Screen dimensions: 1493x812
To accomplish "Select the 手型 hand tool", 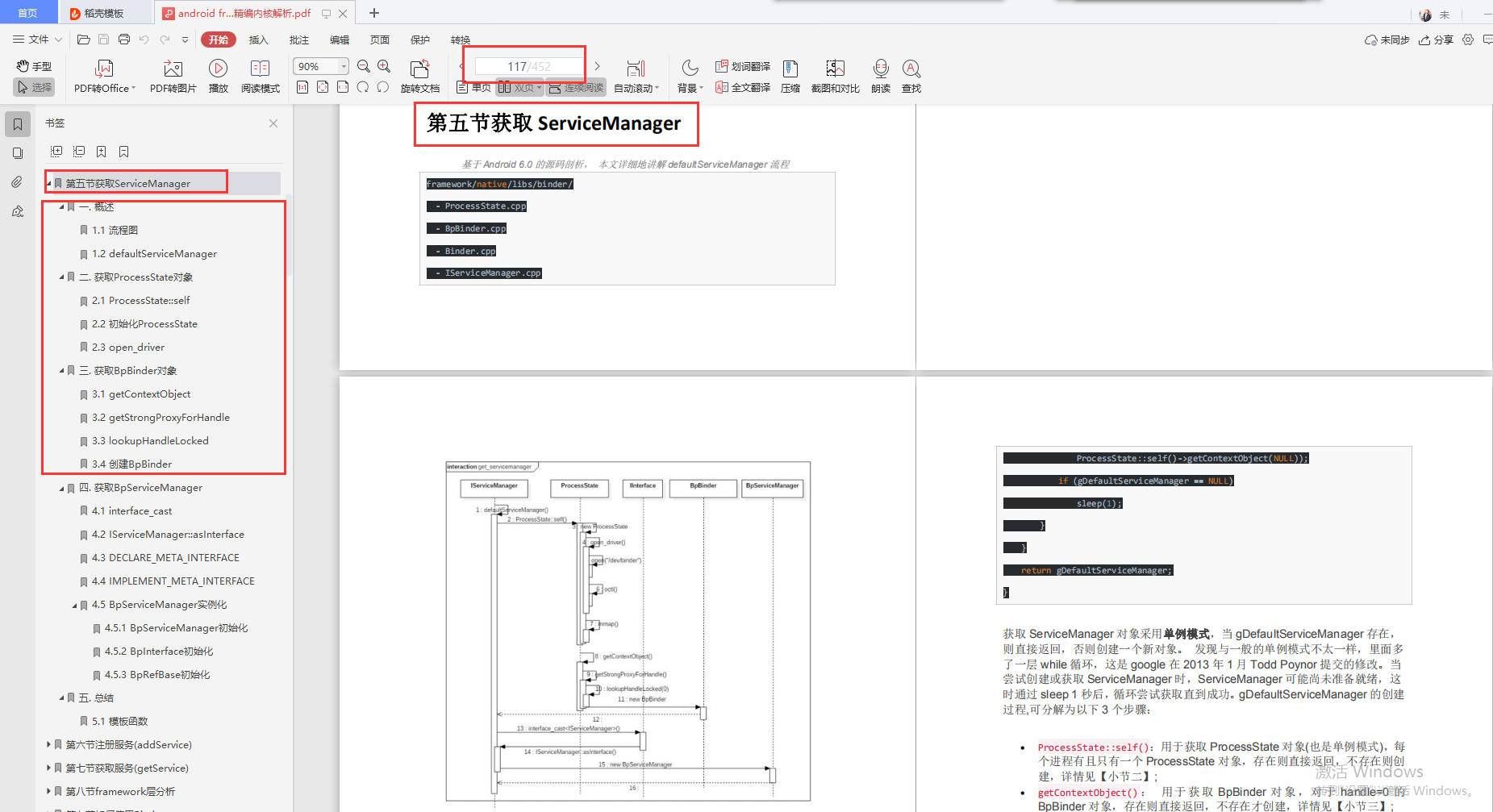I will (33, 66).
